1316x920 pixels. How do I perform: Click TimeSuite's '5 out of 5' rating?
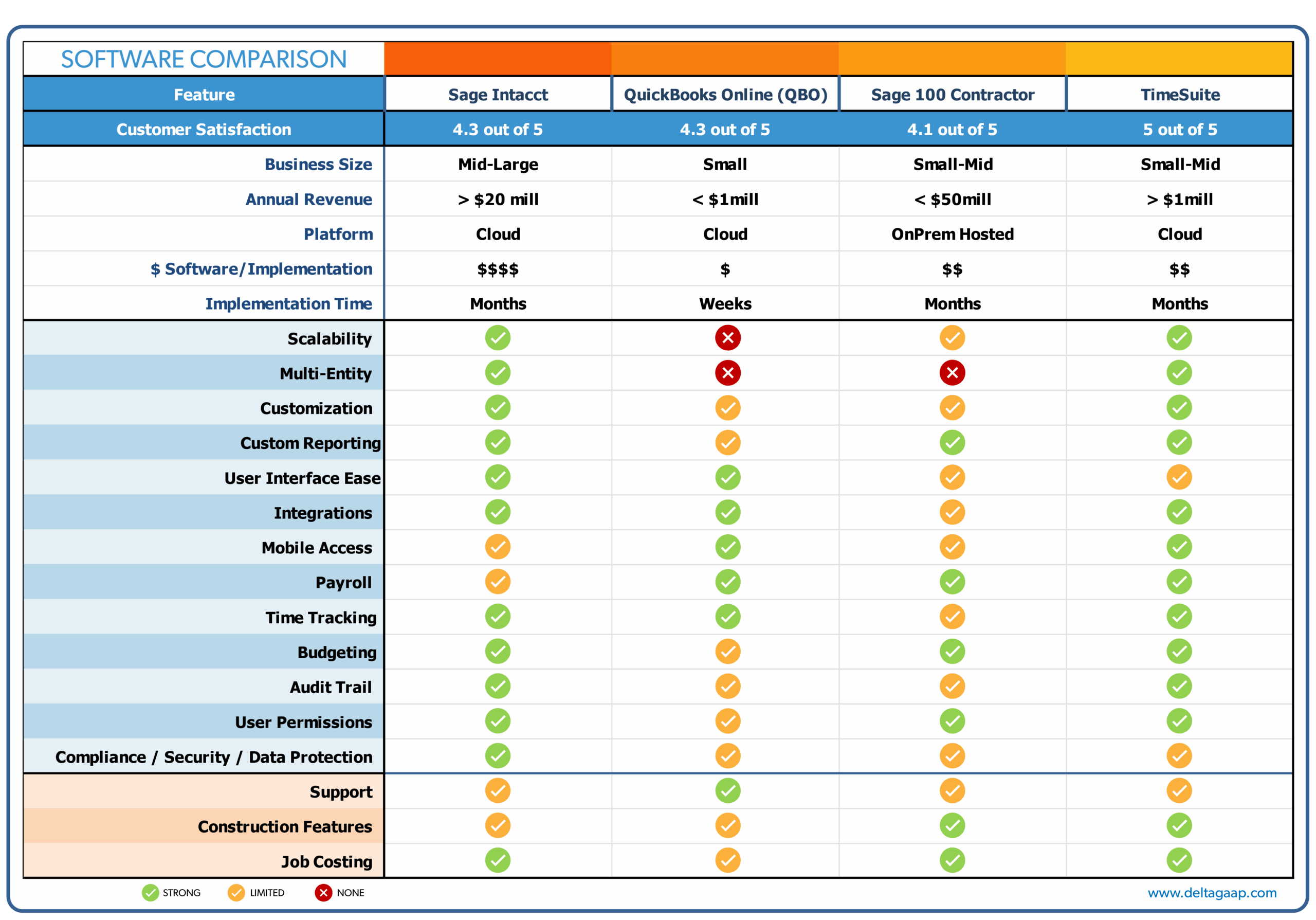click(x=1180, y=130)
